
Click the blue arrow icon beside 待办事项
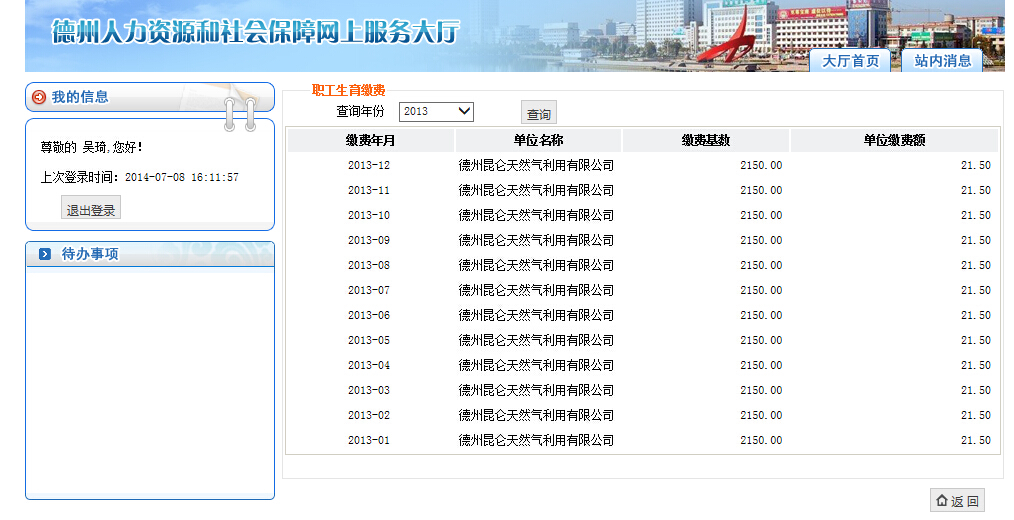(45, 254)
